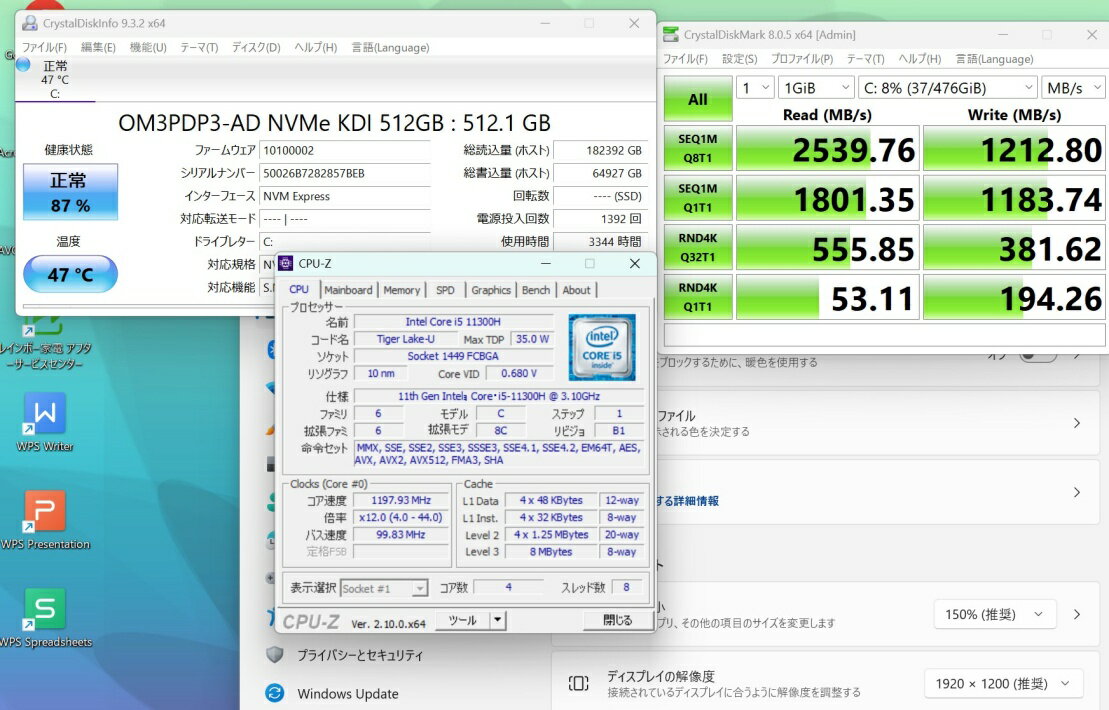Click the blue health status orb for drive C:
1109x710 pixels.
[23, 64]
